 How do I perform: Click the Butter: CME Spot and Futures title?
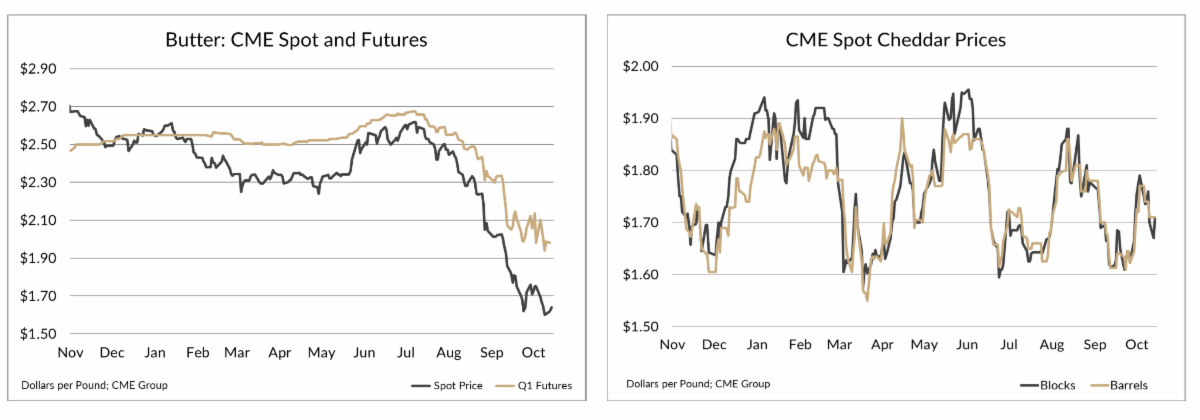(x=296, y=41)
